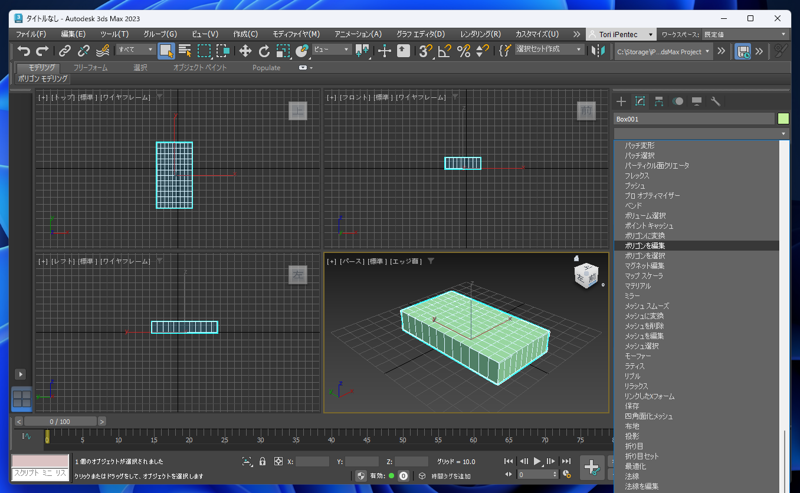The width and height of the screenshot is (800, 493).
Task: Open the Create command panel tab
Action: point(621,102)
